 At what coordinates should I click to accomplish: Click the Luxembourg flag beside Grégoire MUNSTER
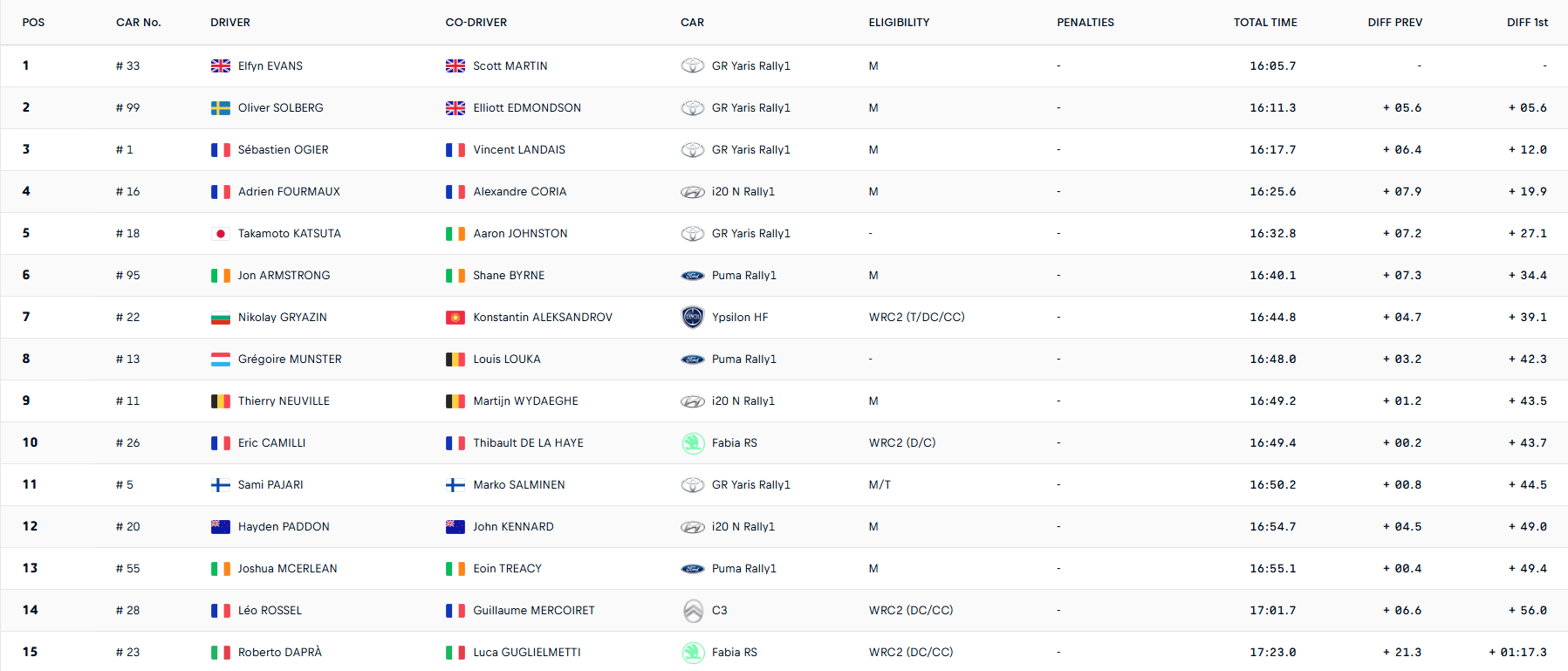(221, 359)
